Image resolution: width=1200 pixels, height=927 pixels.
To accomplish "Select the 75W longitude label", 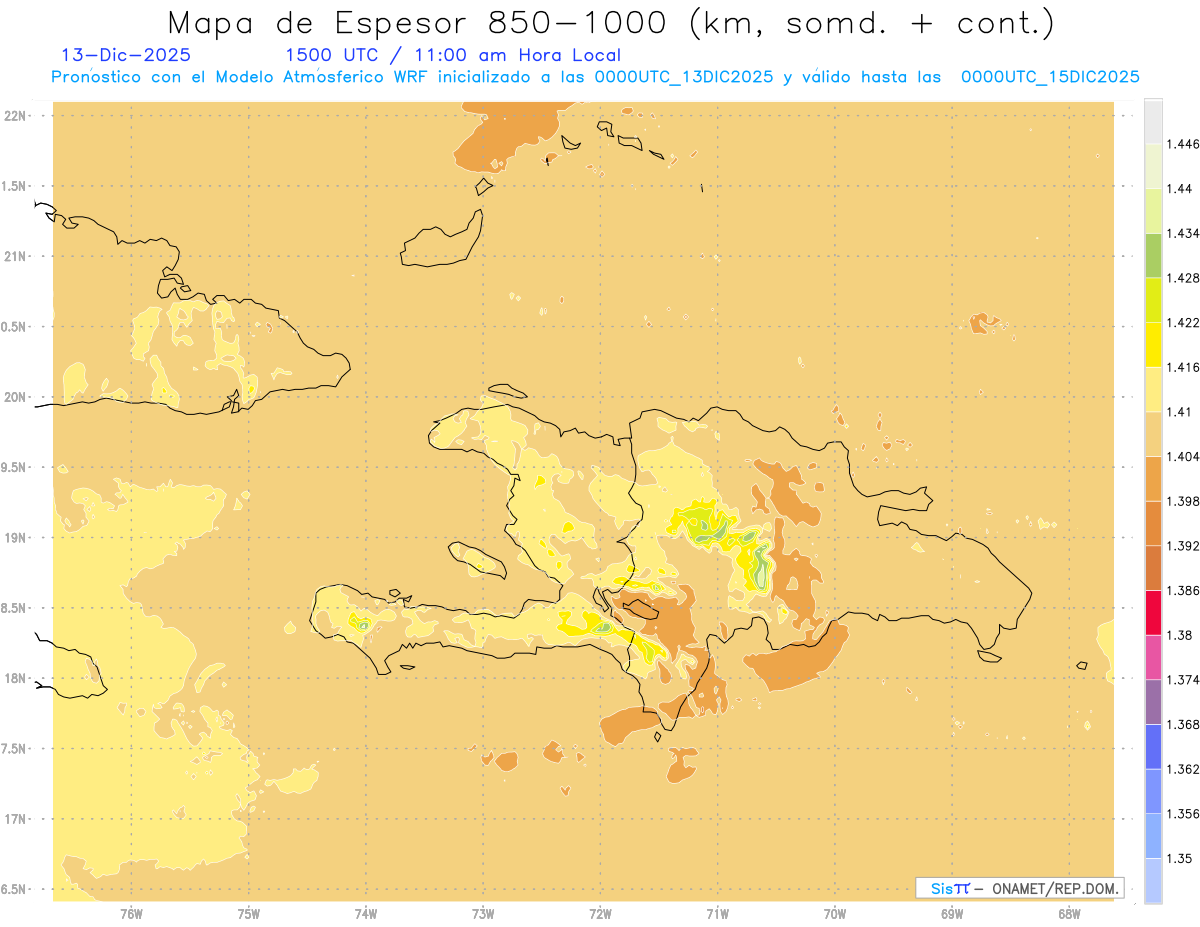I will [x=249, y=915].
